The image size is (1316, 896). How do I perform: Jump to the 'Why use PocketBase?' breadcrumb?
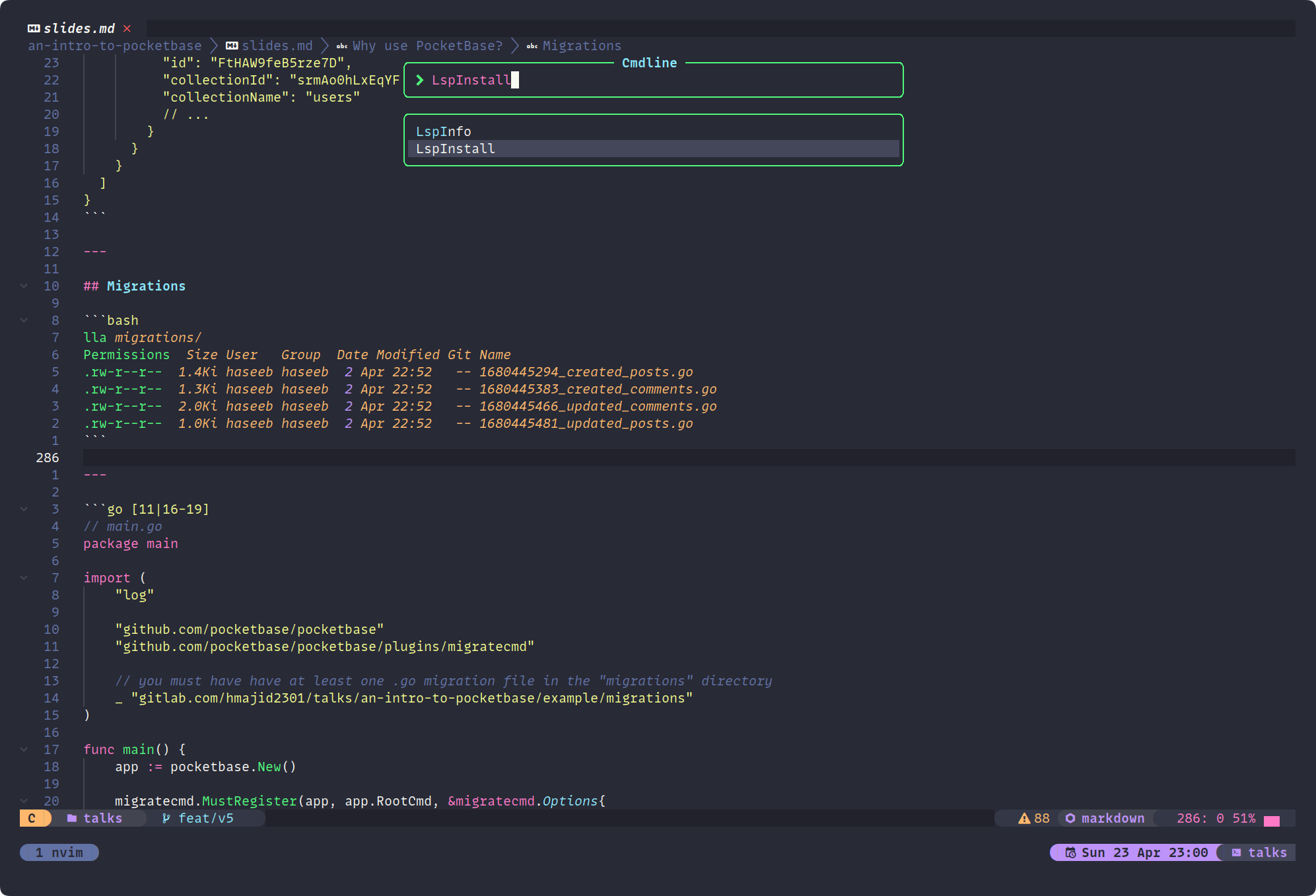[x=428, y=46]
